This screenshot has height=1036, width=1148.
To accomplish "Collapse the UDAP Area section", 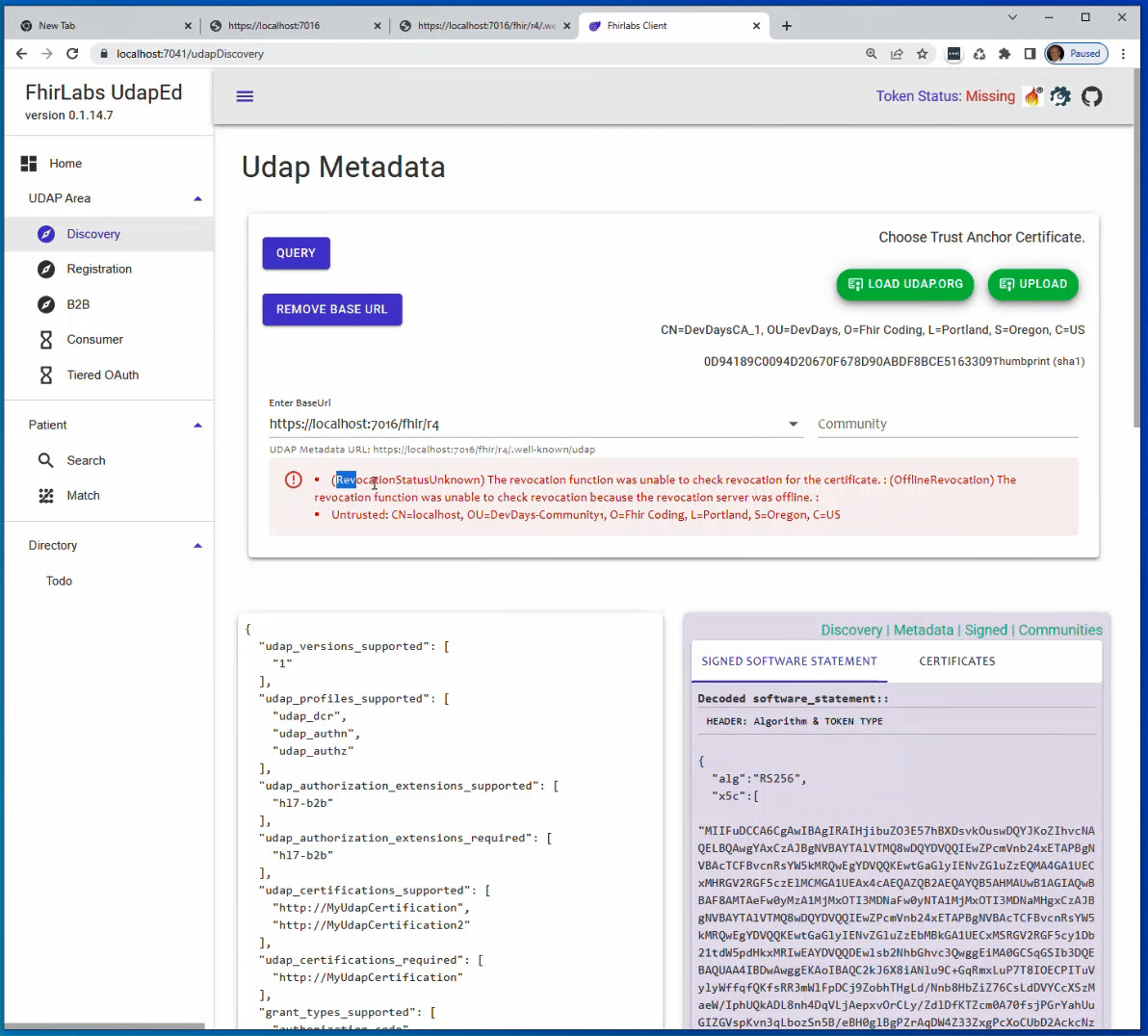I will pos(197,198).
